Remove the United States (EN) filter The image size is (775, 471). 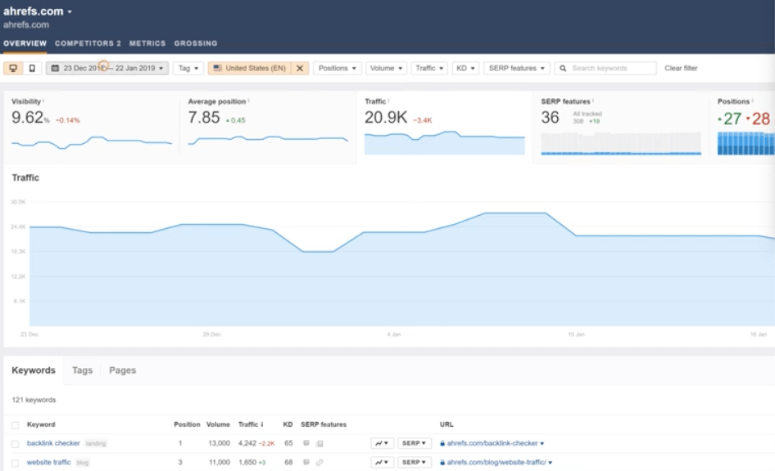pyautogui.click(x=300, y=68)
